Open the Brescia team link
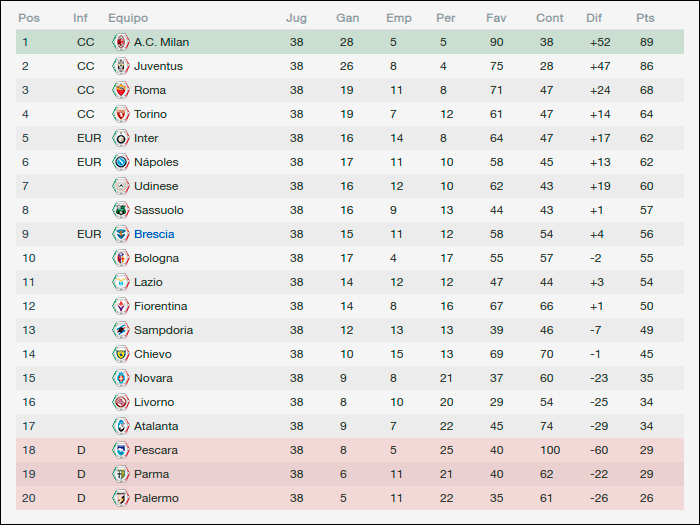Image resolution: width=700 pixels, height=525 pixels. [154, 234]
